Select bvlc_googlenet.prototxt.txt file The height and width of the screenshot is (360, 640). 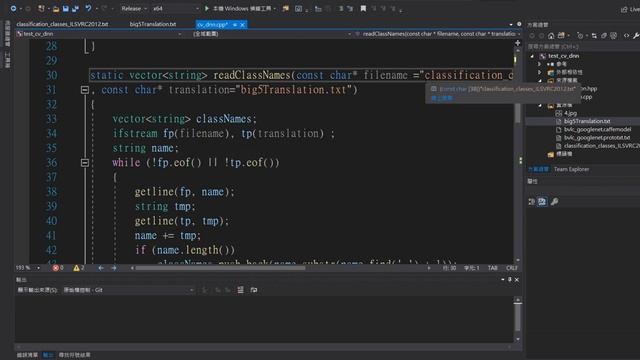597,138
